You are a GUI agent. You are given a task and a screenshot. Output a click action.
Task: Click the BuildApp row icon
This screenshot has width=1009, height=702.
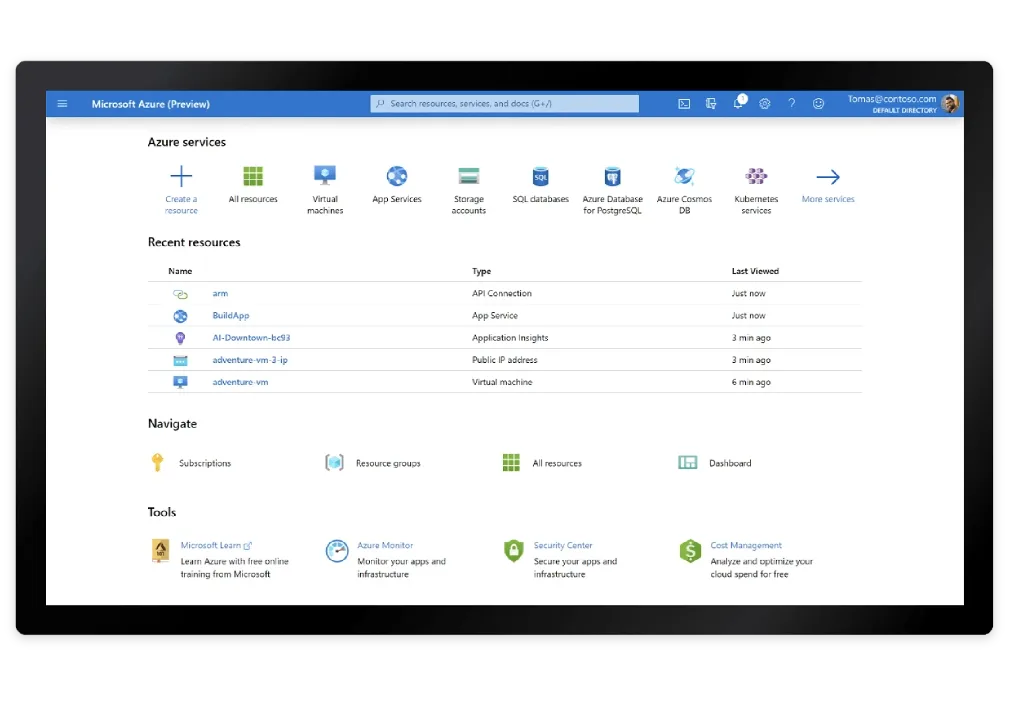click(180, 316)
